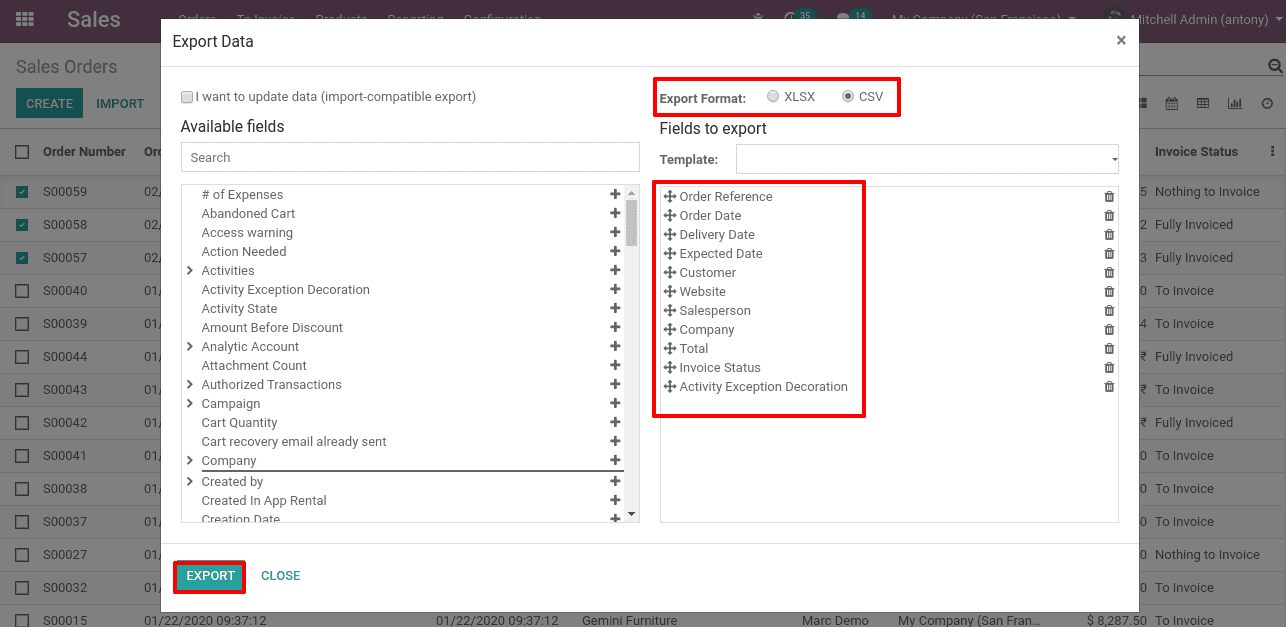
Task: Sort by Invoice Status column header
Action: pos(1196,152)
